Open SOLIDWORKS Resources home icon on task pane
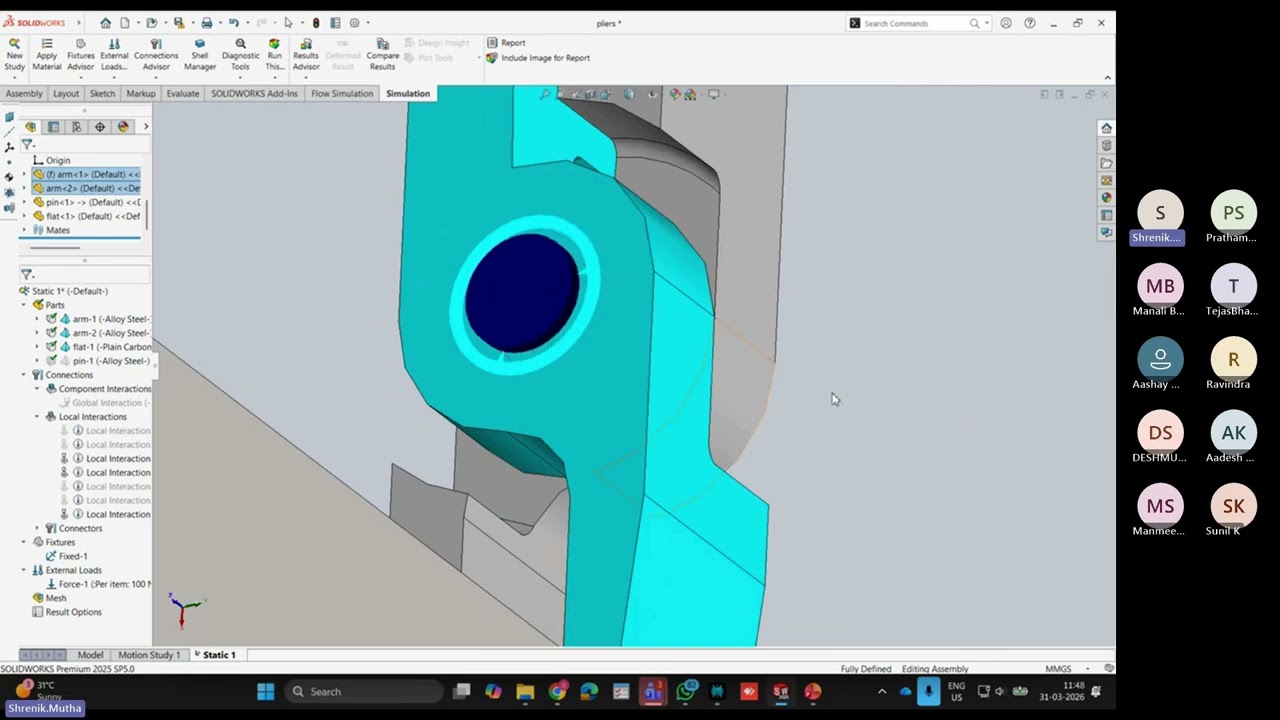 click(1106, 128)
